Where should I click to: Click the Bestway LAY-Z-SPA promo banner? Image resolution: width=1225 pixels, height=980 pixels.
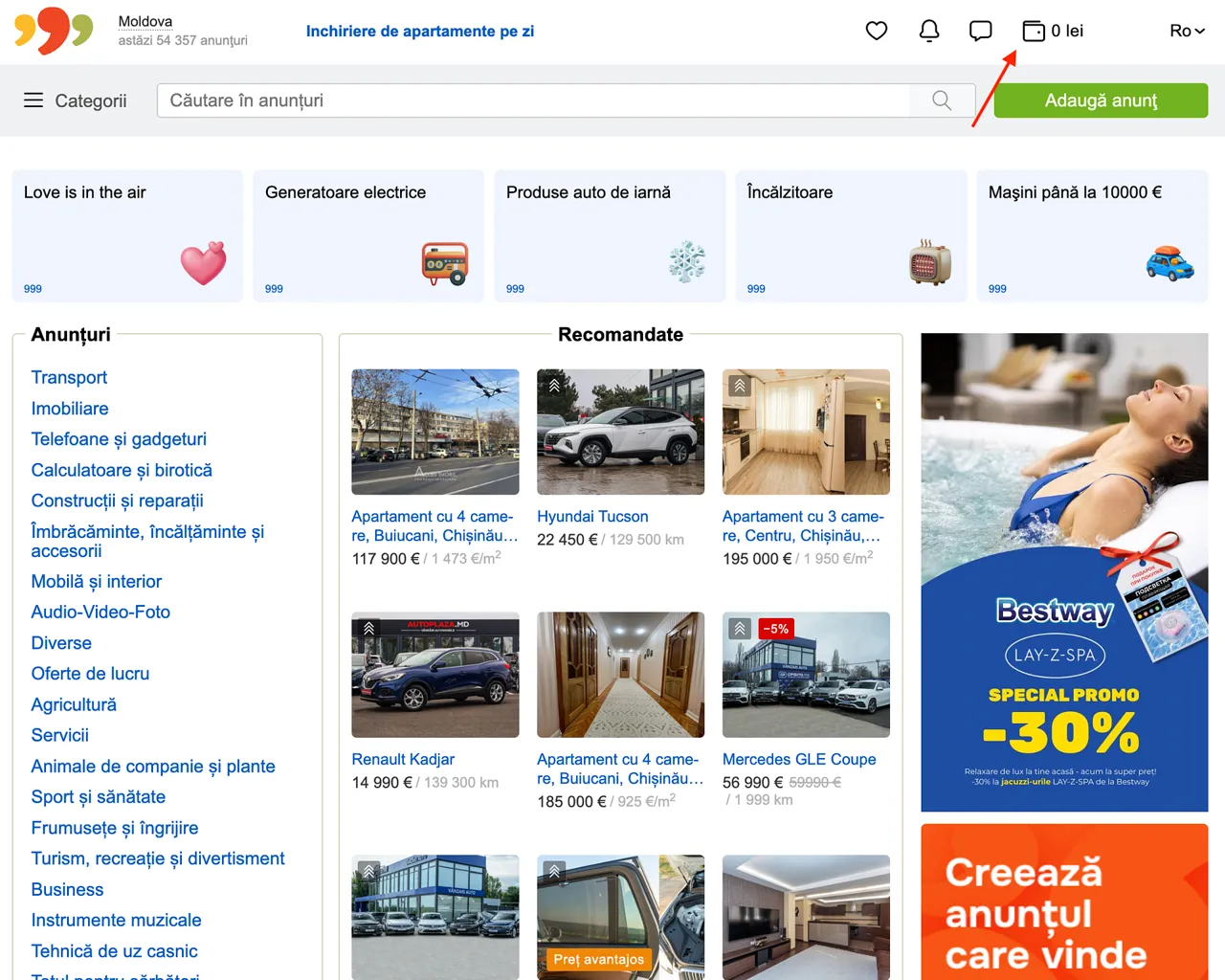(x=1063, y=571)
